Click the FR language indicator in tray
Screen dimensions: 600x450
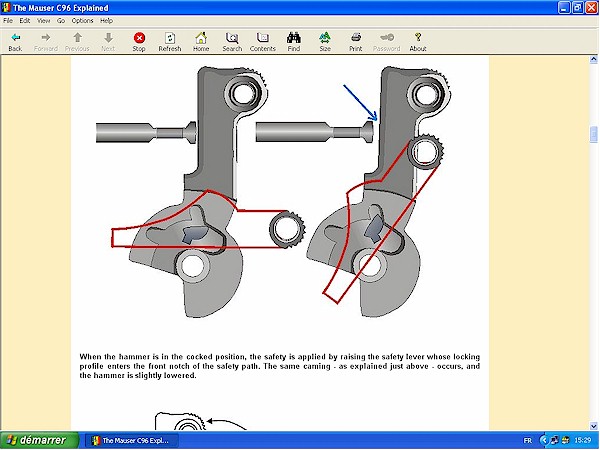point(528,440)
